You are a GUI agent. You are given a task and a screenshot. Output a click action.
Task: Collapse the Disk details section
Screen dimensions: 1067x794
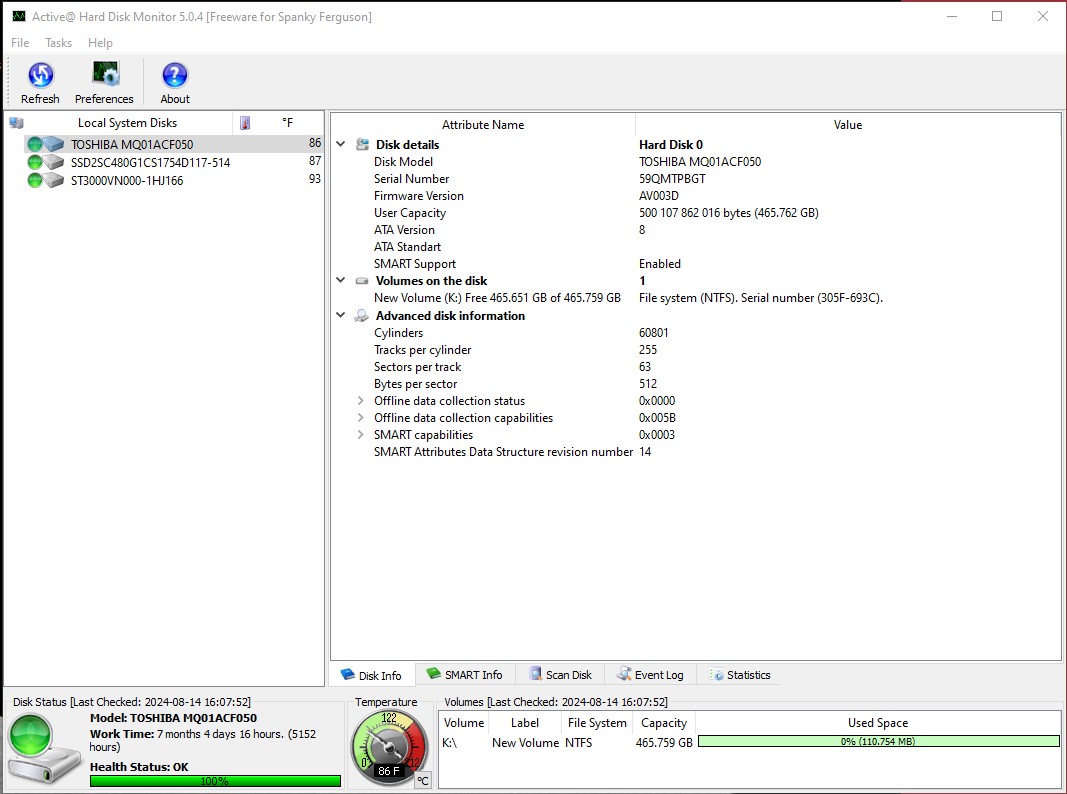coord(341,144)
